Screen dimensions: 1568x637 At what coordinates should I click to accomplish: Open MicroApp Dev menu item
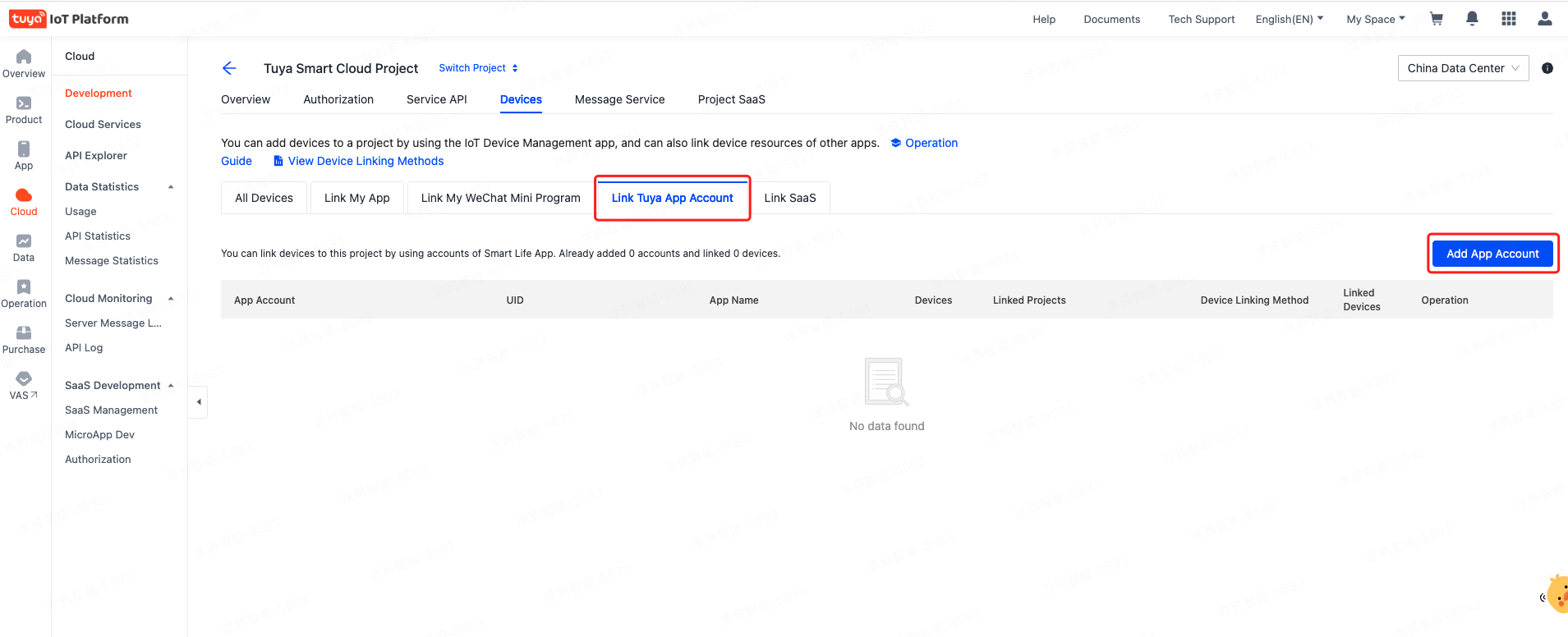click(x=100, y=435)
